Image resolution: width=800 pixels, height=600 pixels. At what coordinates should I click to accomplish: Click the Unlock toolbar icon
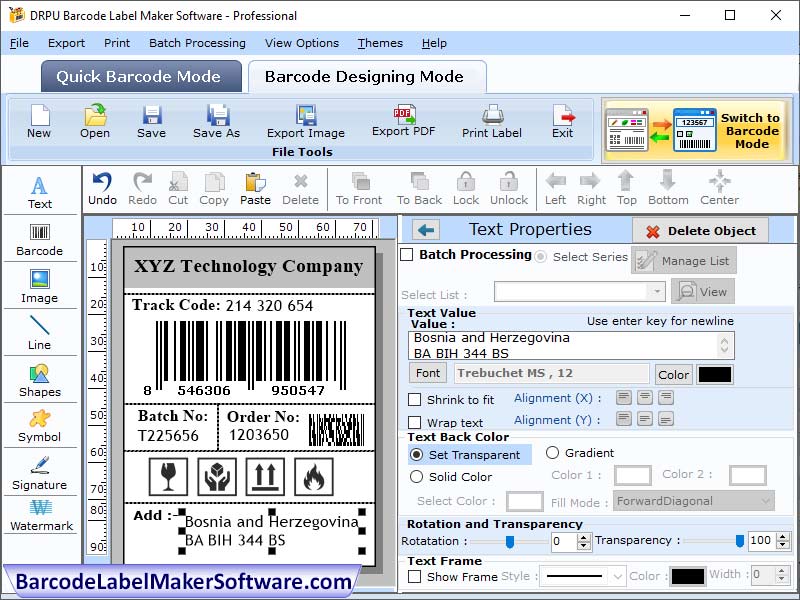(x=509, y=189)
